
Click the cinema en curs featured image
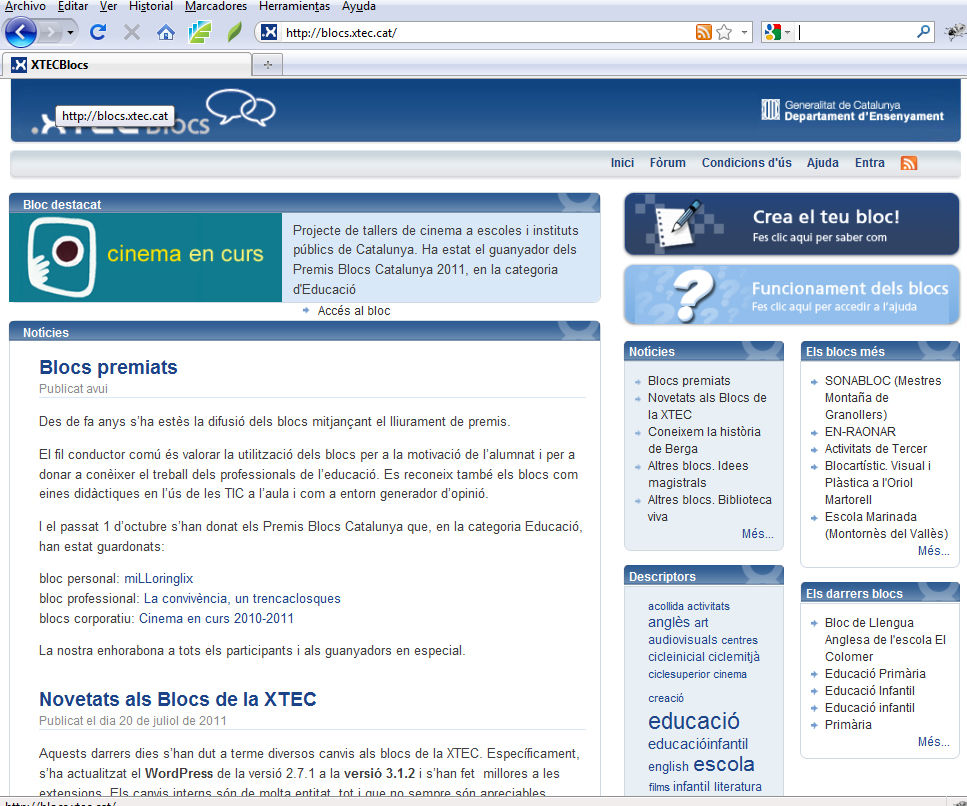(145, 257)
